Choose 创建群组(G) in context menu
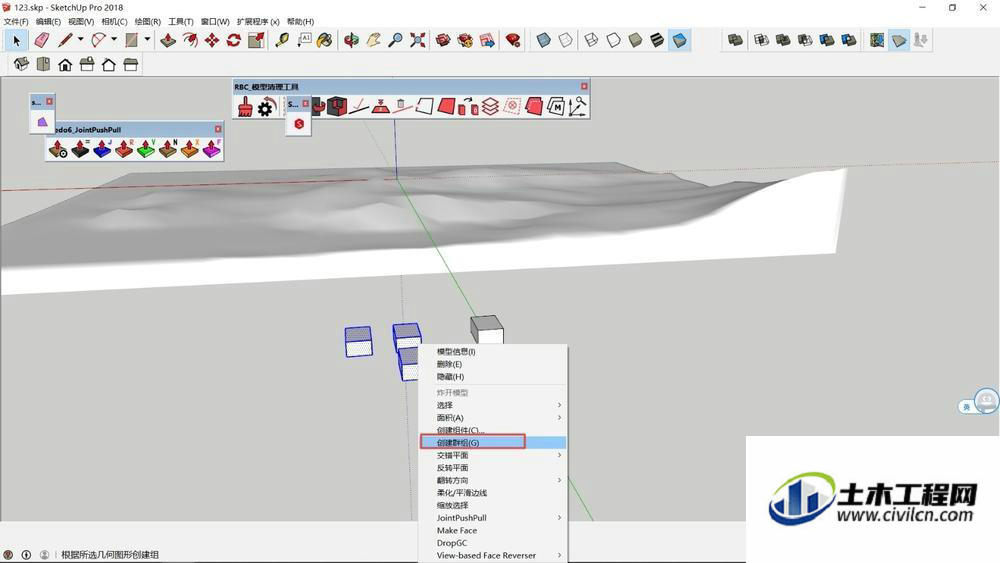Image resolution: width=1000 pixels, height=563 pixels. [x=492, y=442]
